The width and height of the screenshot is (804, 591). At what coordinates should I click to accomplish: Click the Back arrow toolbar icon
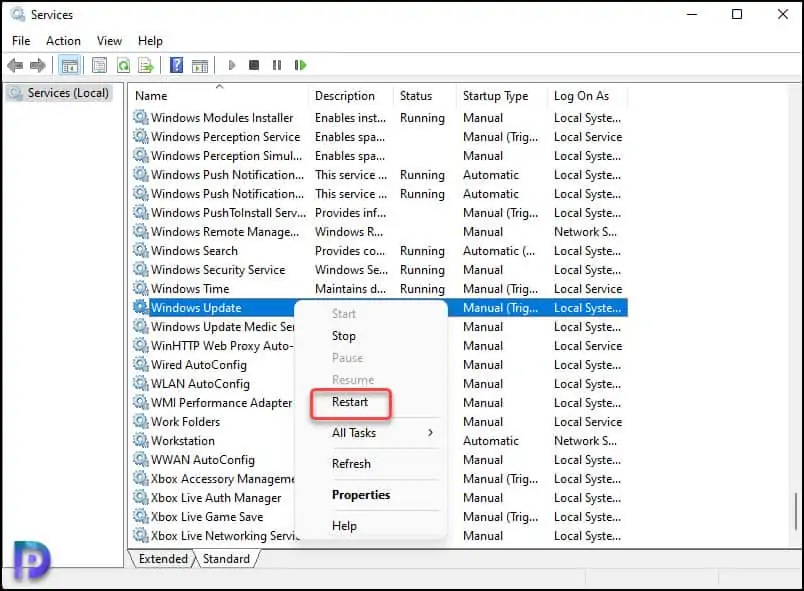15,65
